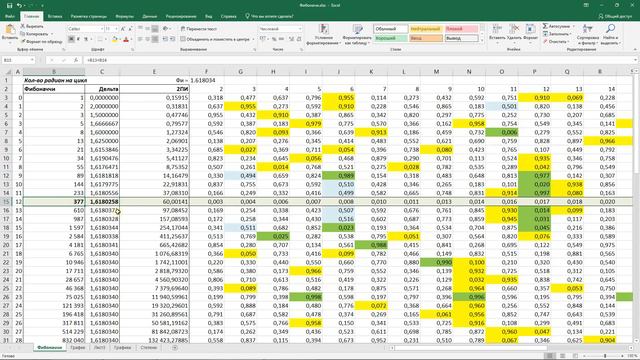Open the Данные ribbon tab

tap(150, 16)
